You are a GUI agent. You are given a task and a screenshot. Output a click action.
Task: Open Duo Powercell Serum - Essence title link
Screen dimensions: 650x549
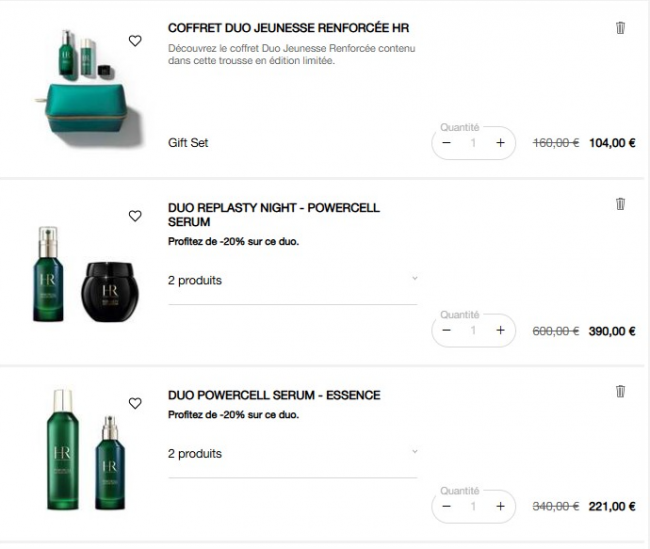tap(274, 395)
